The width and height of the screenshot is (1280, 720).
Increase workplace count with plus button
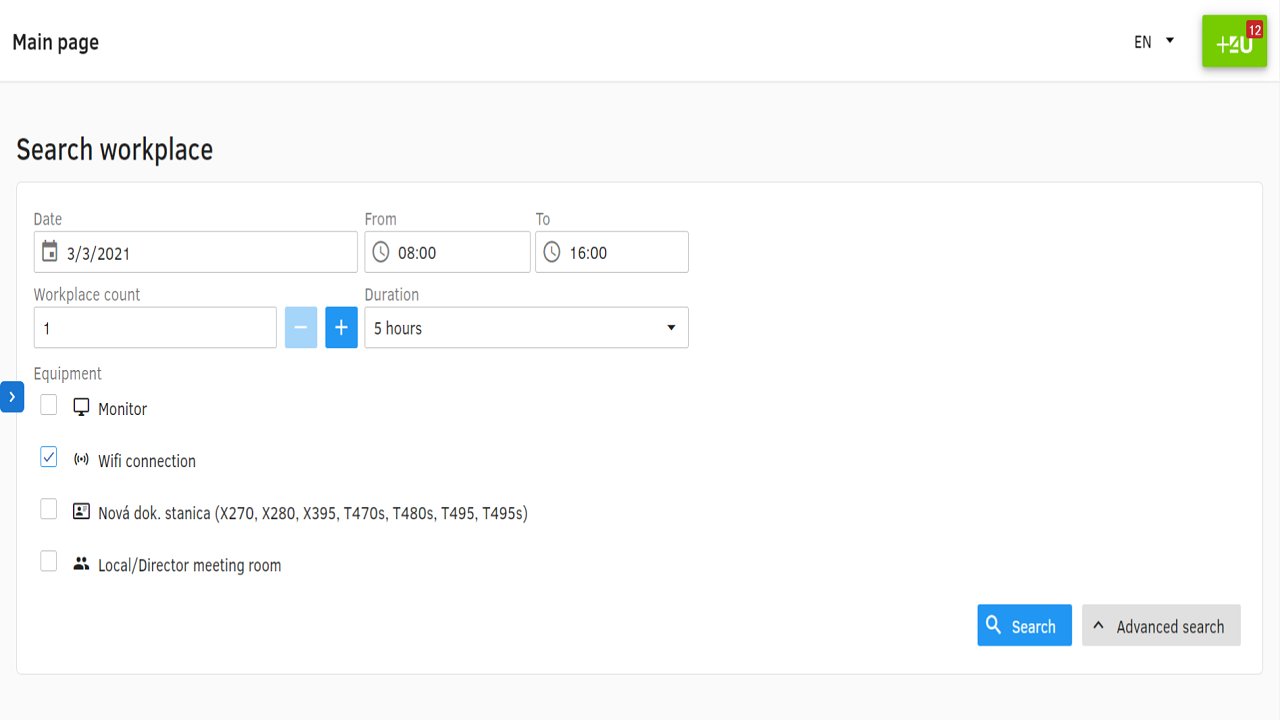[341, 328]
